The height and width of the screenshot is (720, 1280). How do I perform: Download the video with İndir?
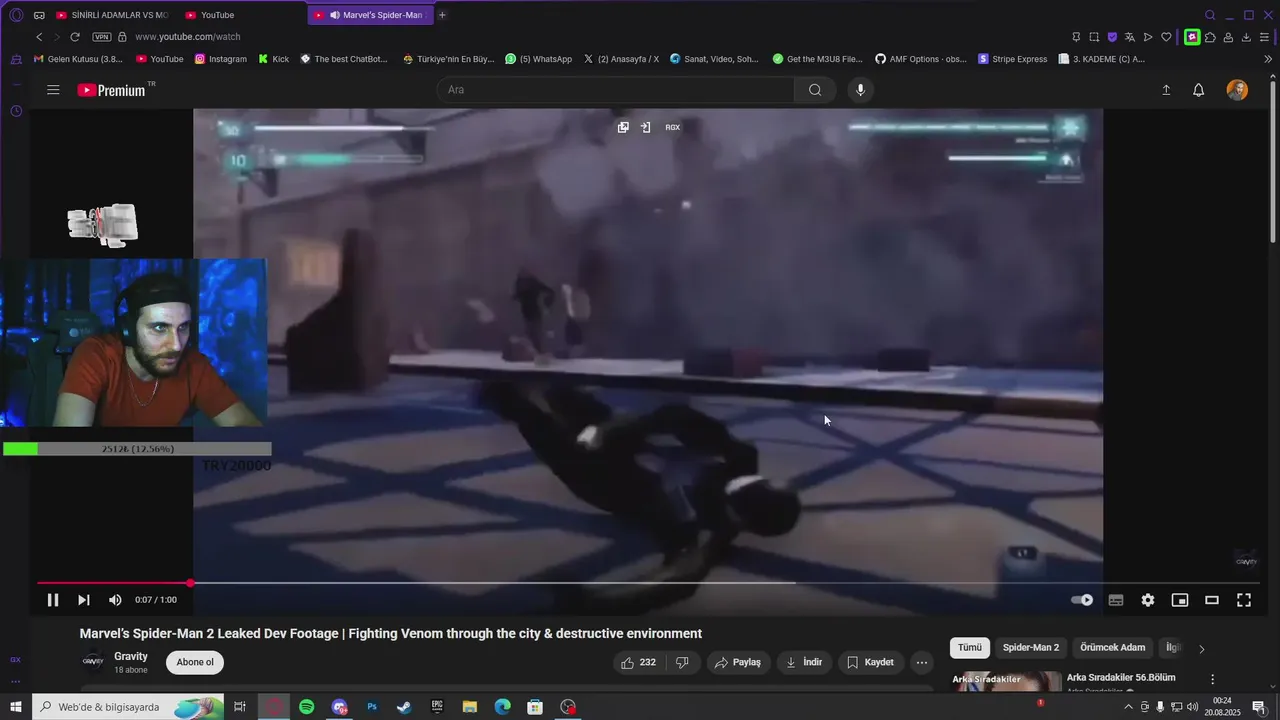point(804,662)
